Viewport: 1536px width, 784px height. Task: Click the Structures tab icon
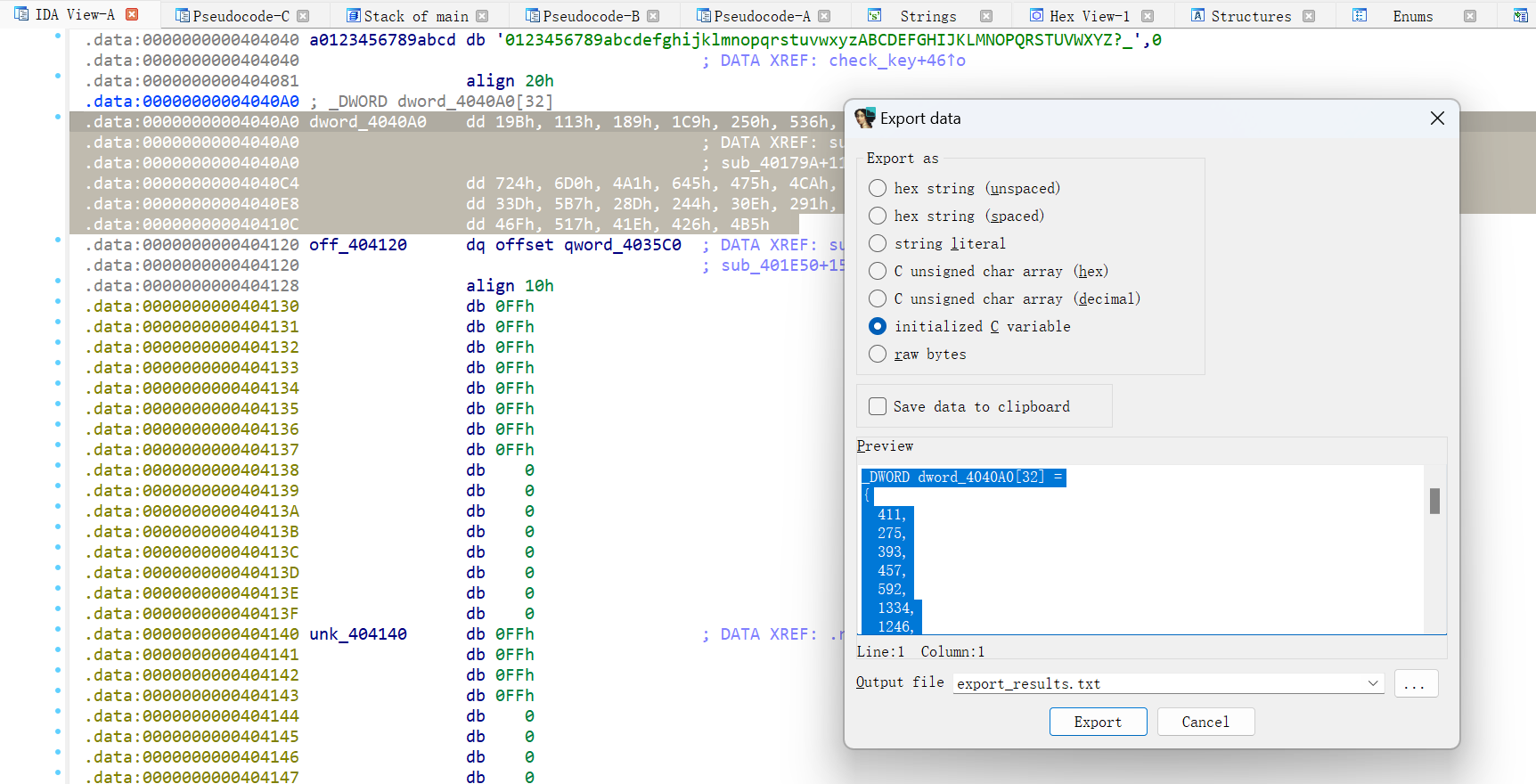click(1197, 16)
